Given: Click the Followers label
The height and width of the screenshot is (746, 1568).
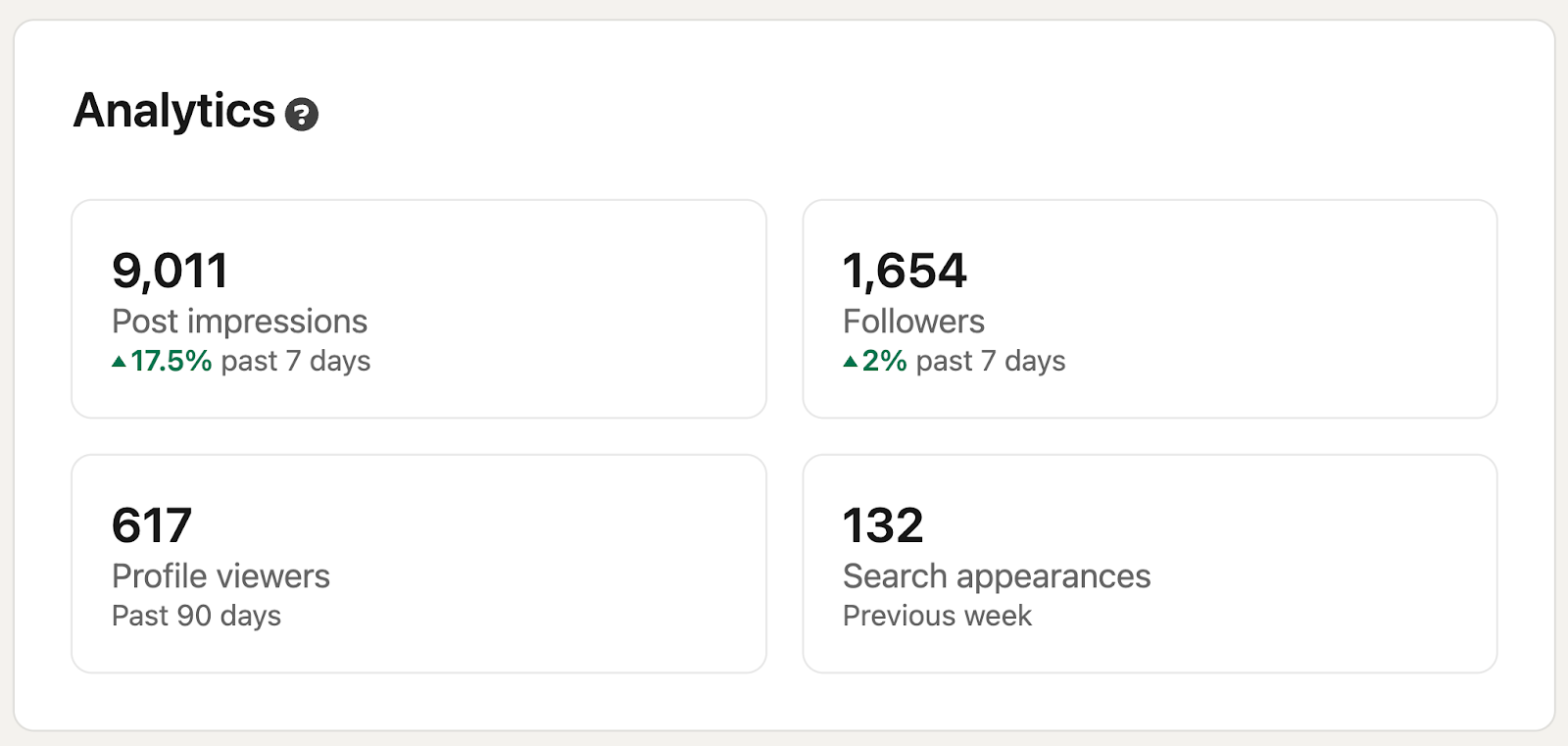Looking at the screenshot, I should click(913, 322).
